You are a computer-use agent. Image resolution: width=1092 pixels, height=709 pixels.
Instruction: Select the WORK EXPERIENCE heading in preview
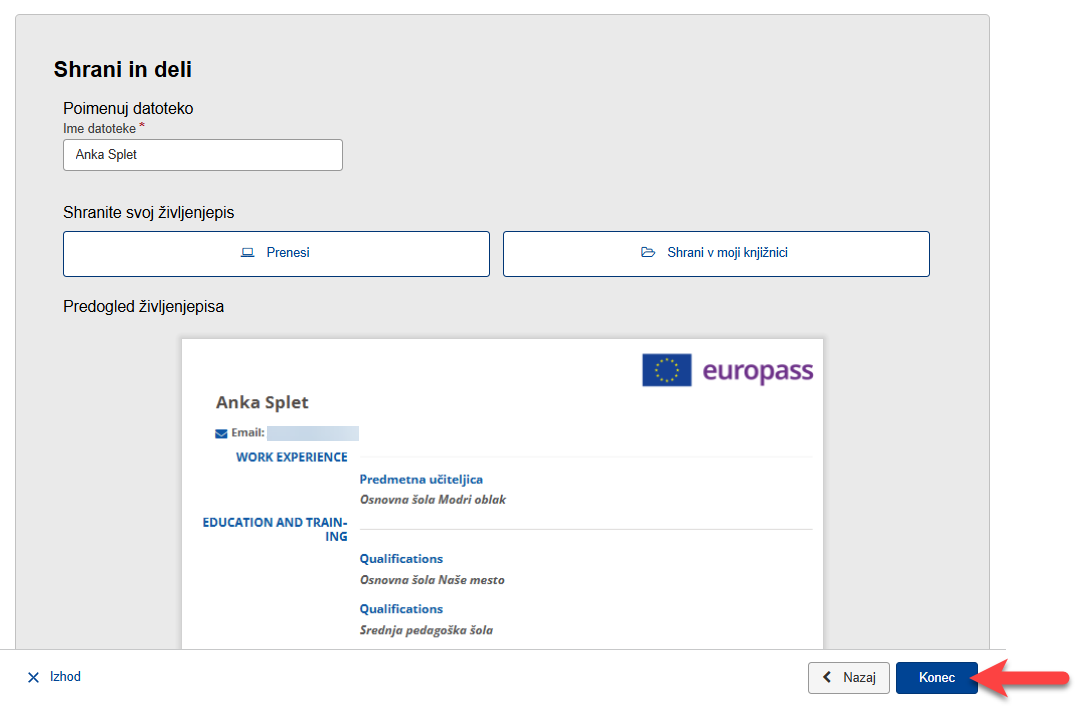pos(291,457)
